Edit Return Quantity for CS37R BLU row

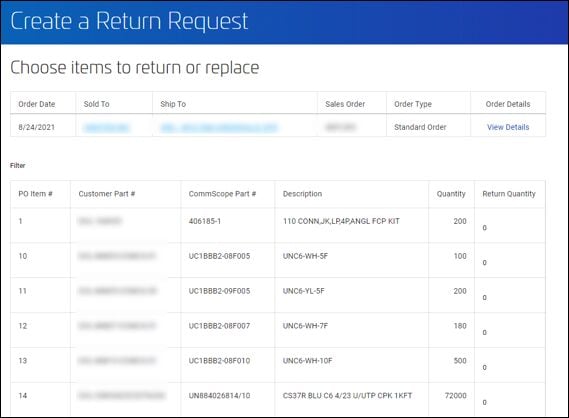click(x=484, y=402)
